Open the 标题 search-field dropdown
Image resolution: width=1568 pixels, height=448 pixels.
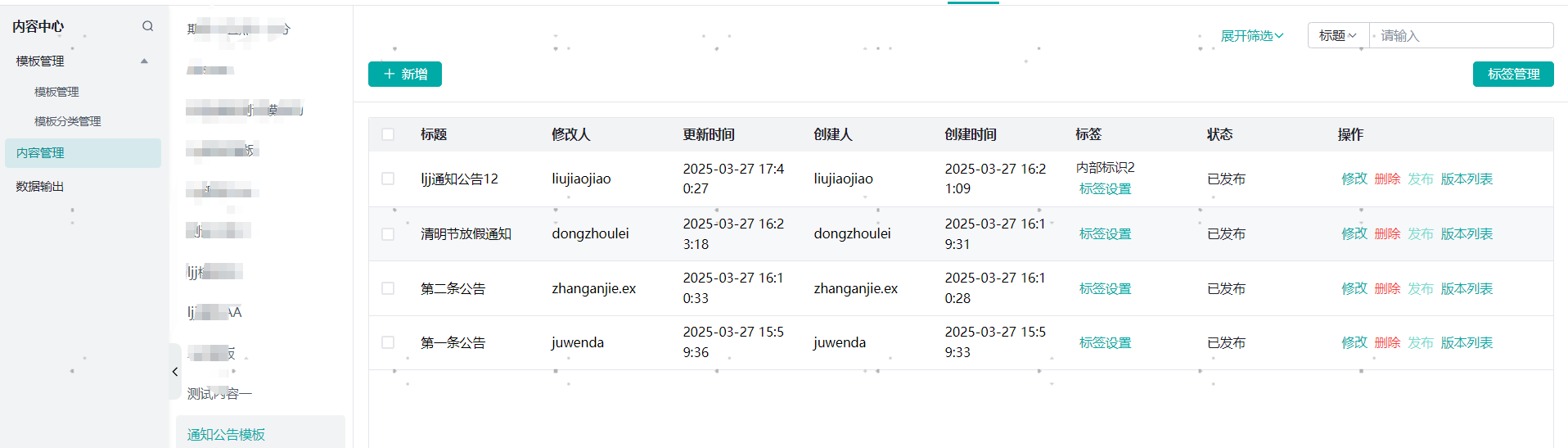point(1338,35)
